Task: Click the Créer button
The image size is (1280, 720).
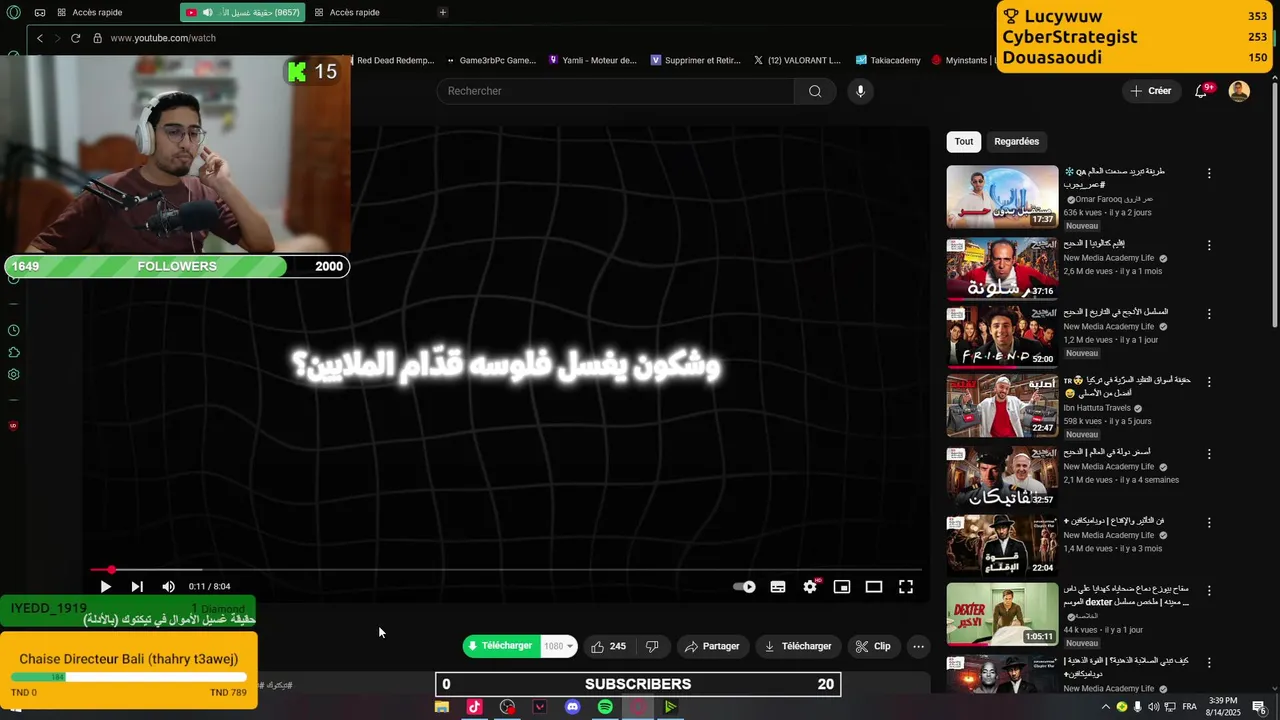Action: (1150, 91)
